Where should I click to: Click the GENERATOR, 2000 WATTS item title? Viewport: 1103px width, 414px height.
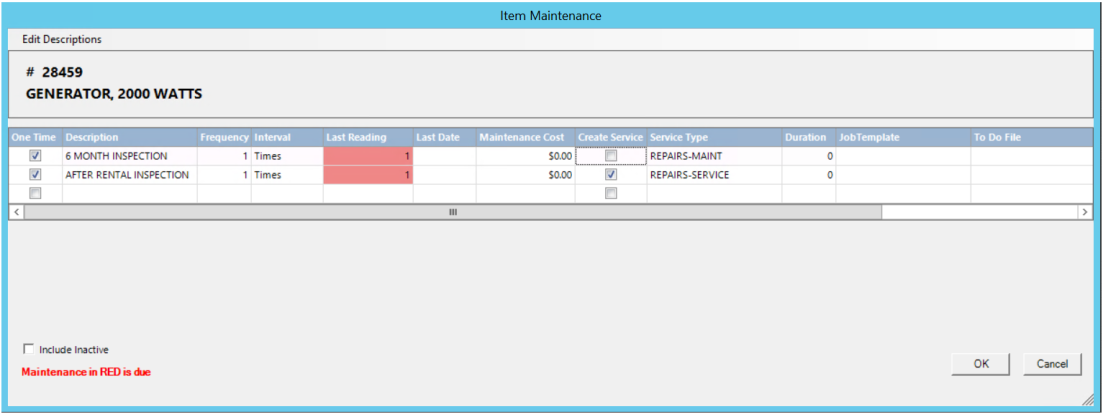click(114, 93)
